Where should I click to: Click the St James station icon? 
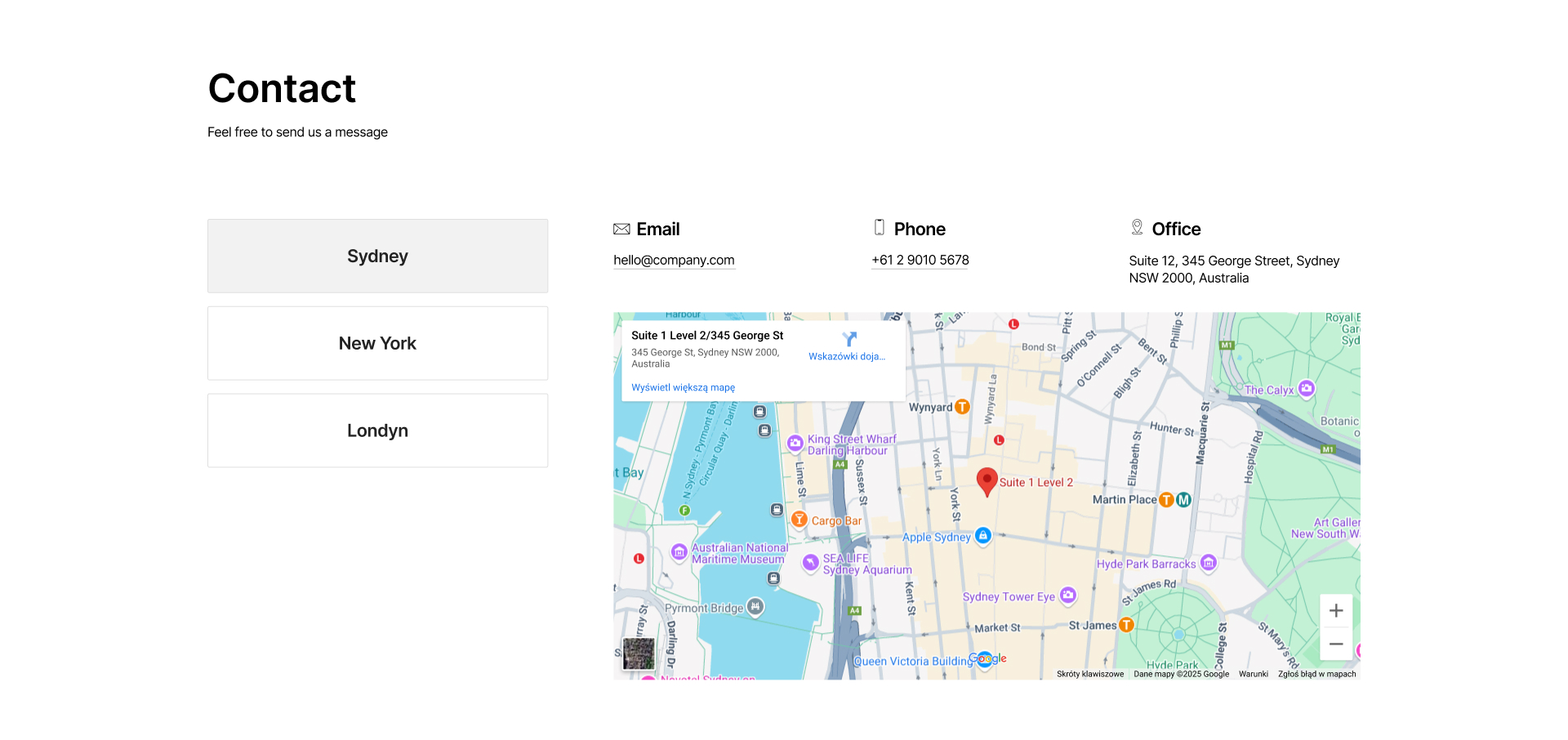1126,625
